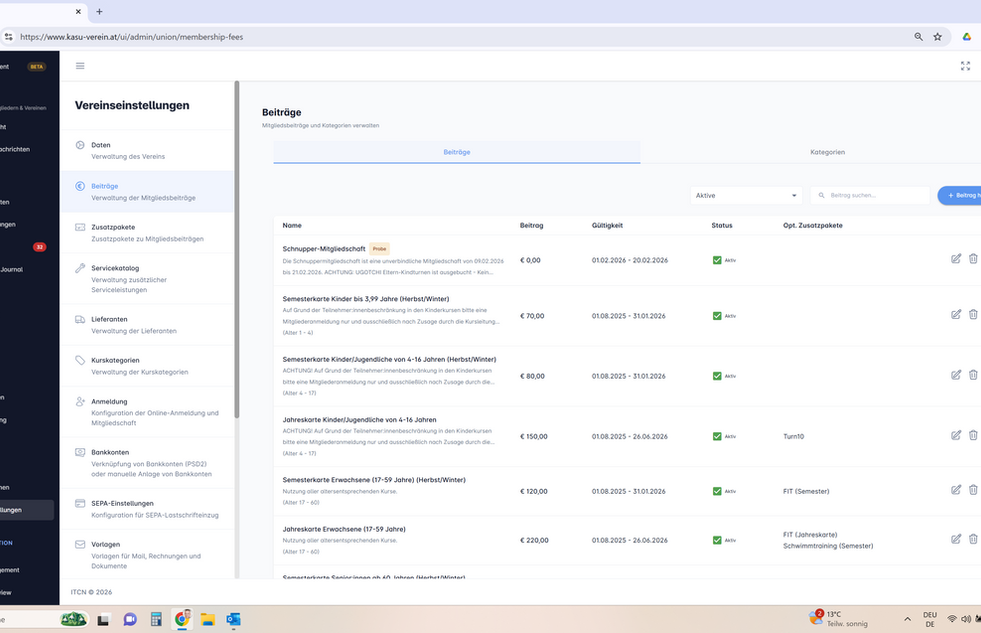Toggle Aktiv checkbox for Semesterkarte Erwachsene (17-59 Jahre)
The width and height of the screenshot is (981, 633).
[717, 492]
